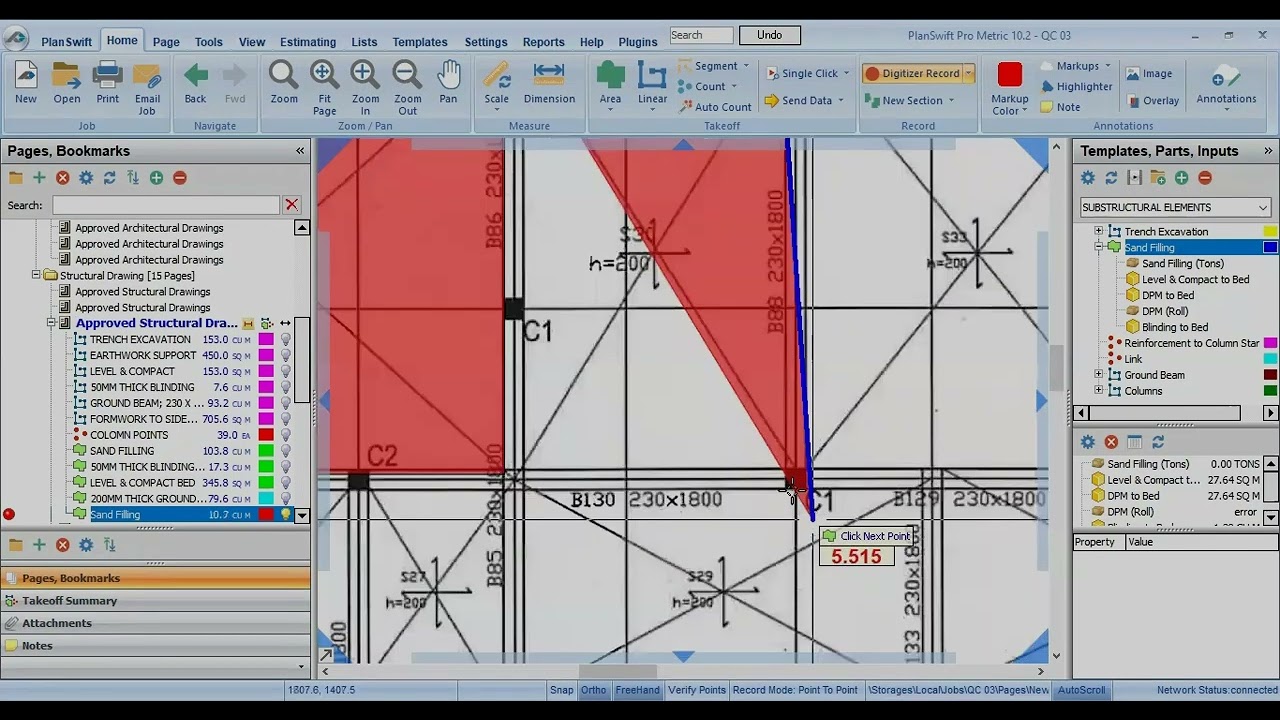Image resolution: width=1280 pixels, height=720 pixels.
Task: Open the Takeoff Summary panel
Action: pos(155,601)
